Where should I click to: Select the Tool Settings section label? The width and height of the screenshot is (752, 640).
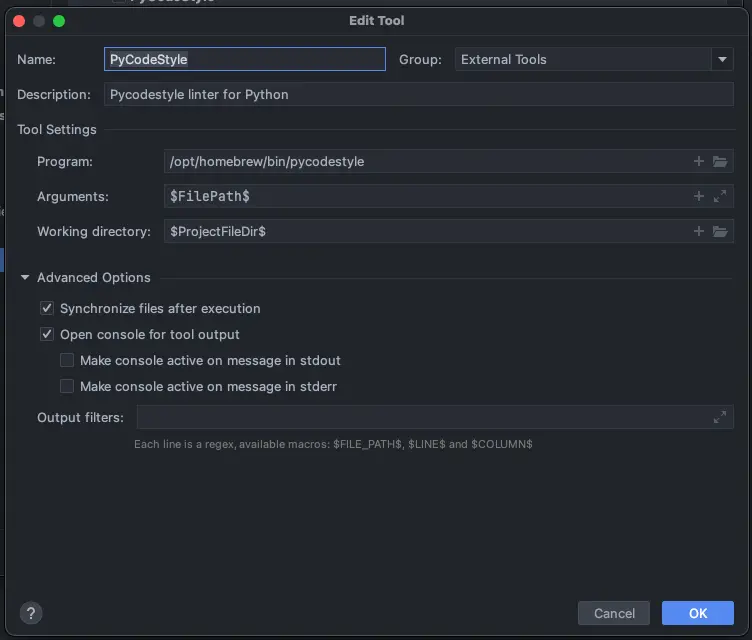(57, 130)
